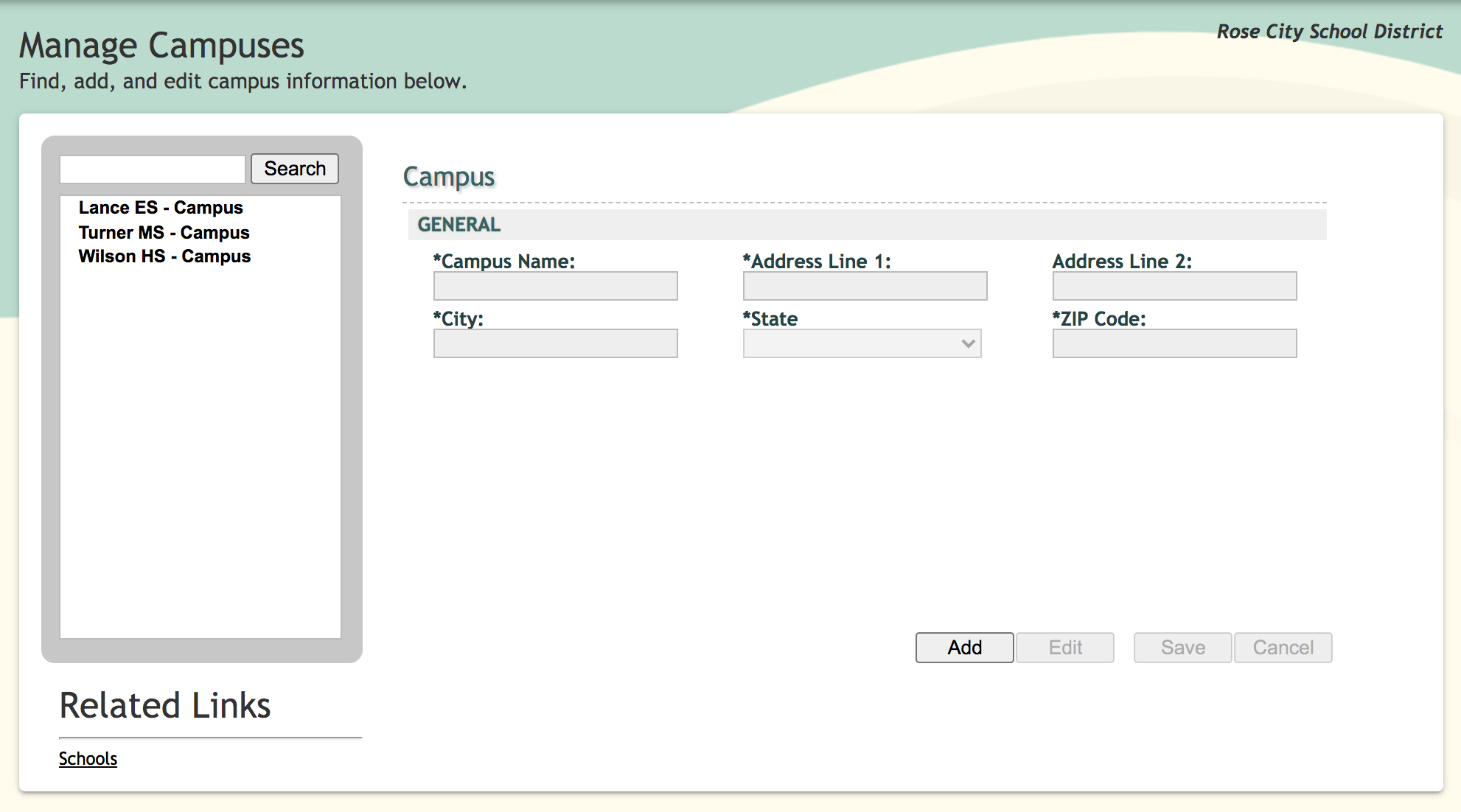The width and height of the screenshot is (1461, 812).
Task: Click the Rose City School District title
Action: [x=1329, y=32]
